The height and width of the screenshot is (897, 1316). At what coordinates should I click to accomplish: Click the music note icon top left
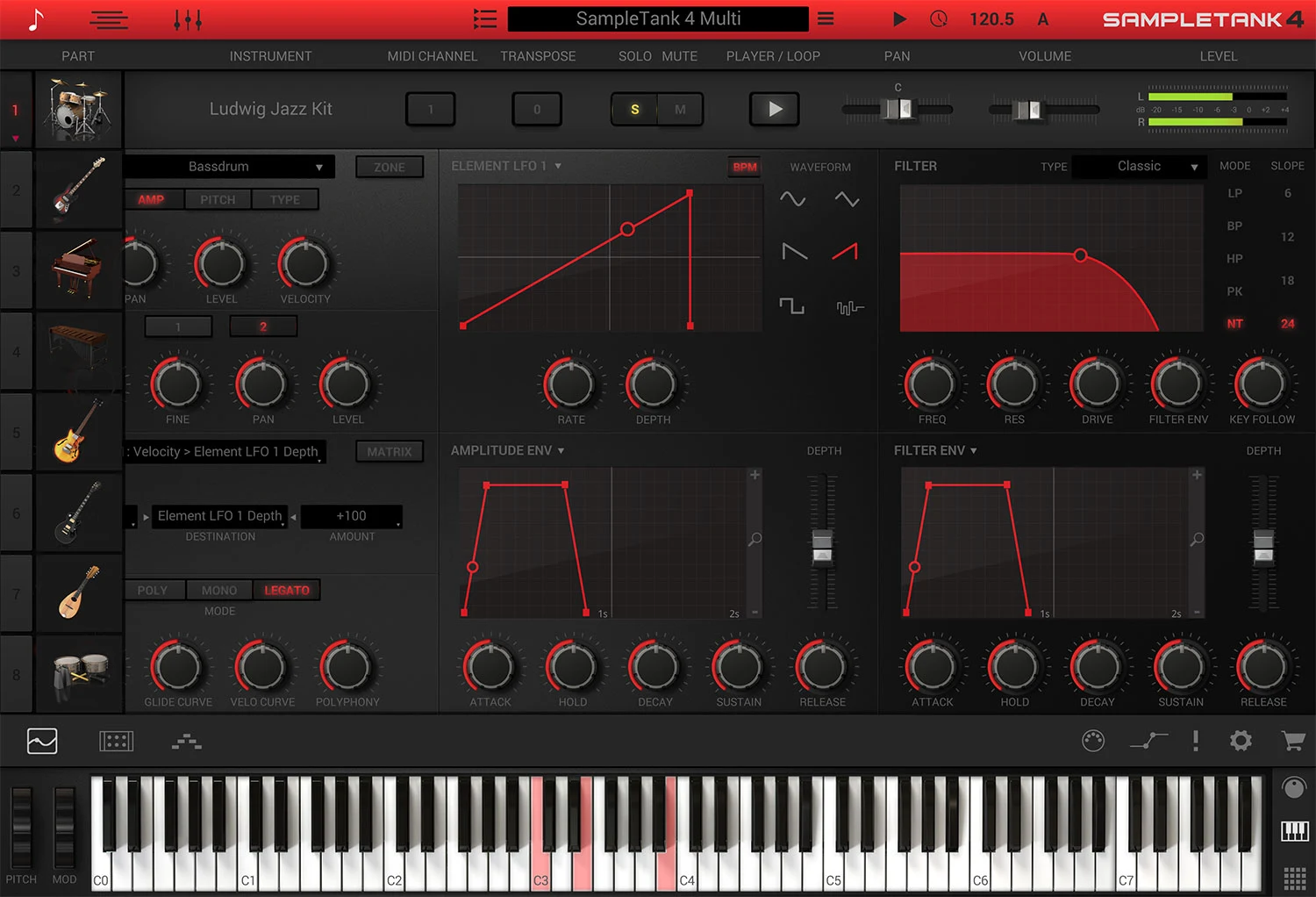(35, 19)
